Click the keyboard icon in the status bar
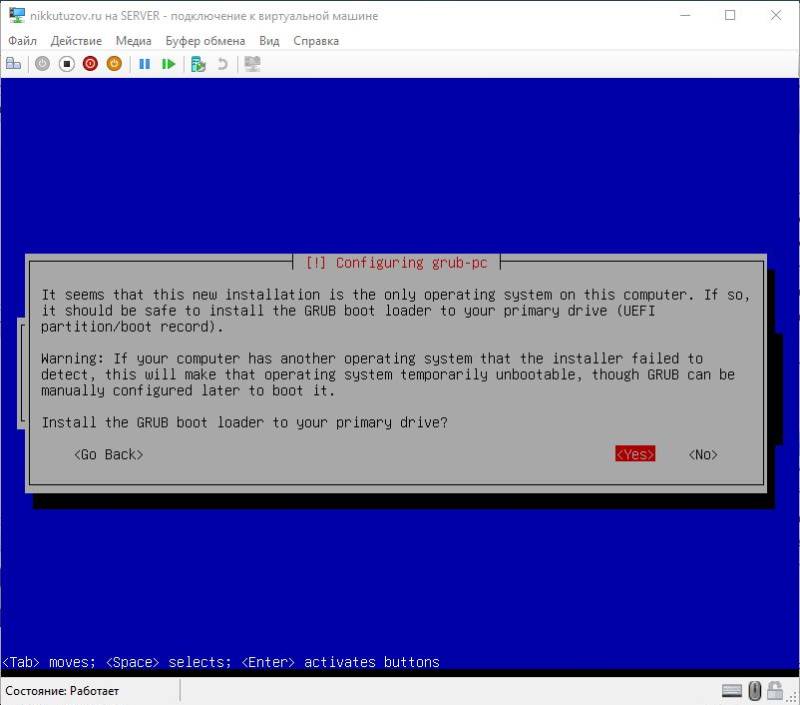 coord(731,690)
